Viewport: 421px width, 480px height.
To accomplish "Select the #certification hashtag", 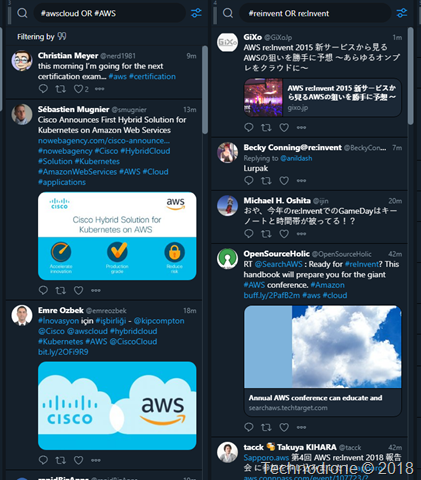I will (x=152, y=76).
